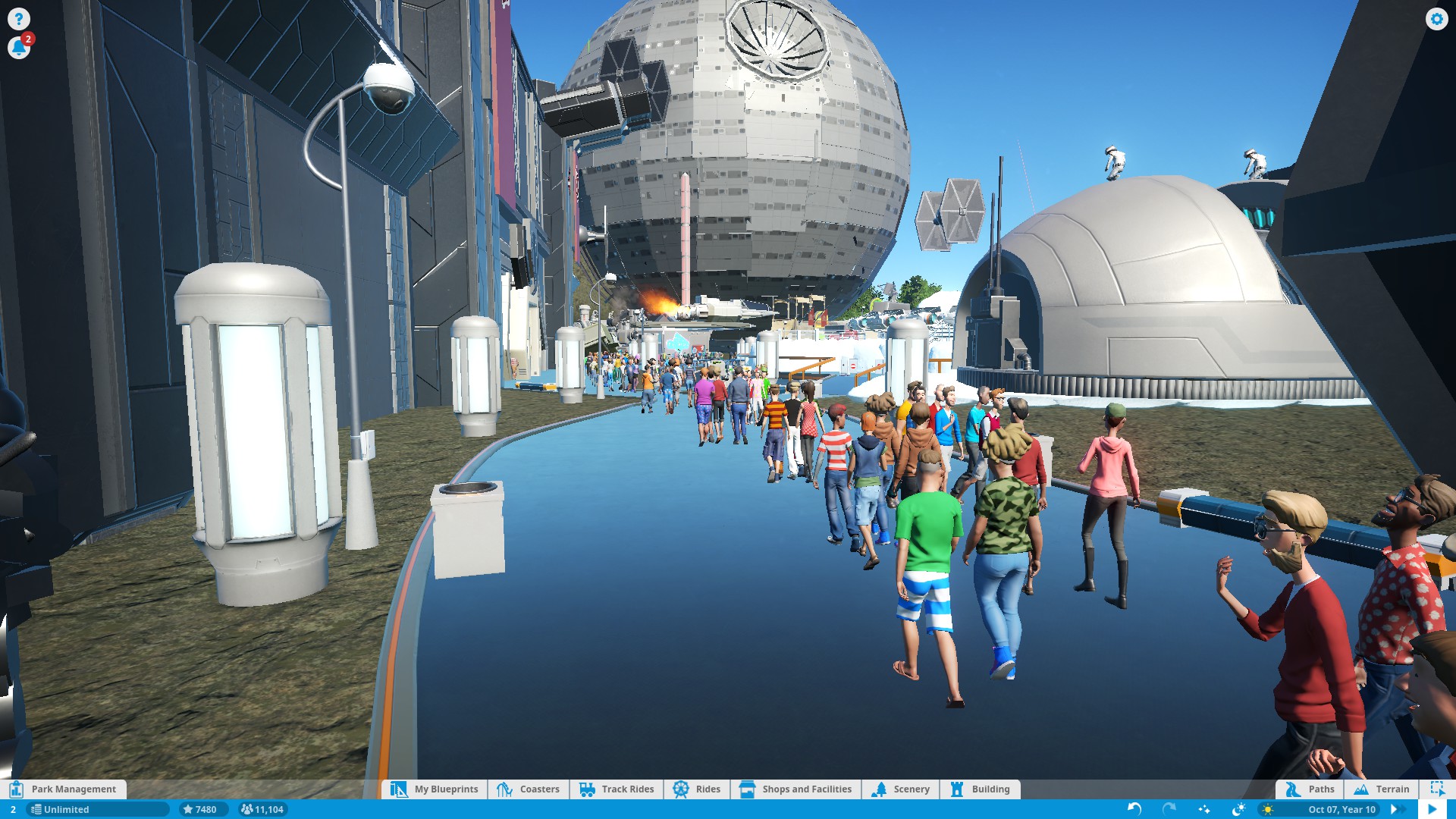The height and width of the screenshot is (819, 1456).
Task: Open the Shops and Facilities tab
Action: tap(796, 789)
